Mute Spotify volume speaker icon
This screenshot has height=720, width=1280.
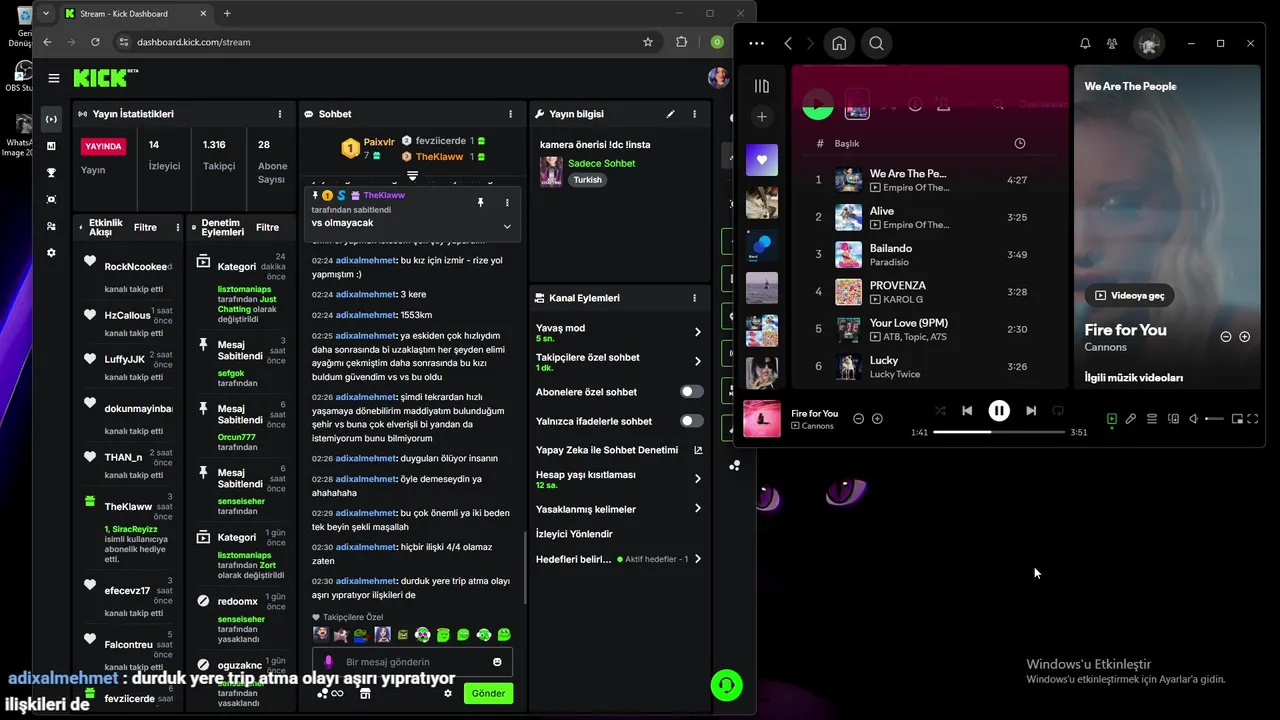coord(1193,419)
